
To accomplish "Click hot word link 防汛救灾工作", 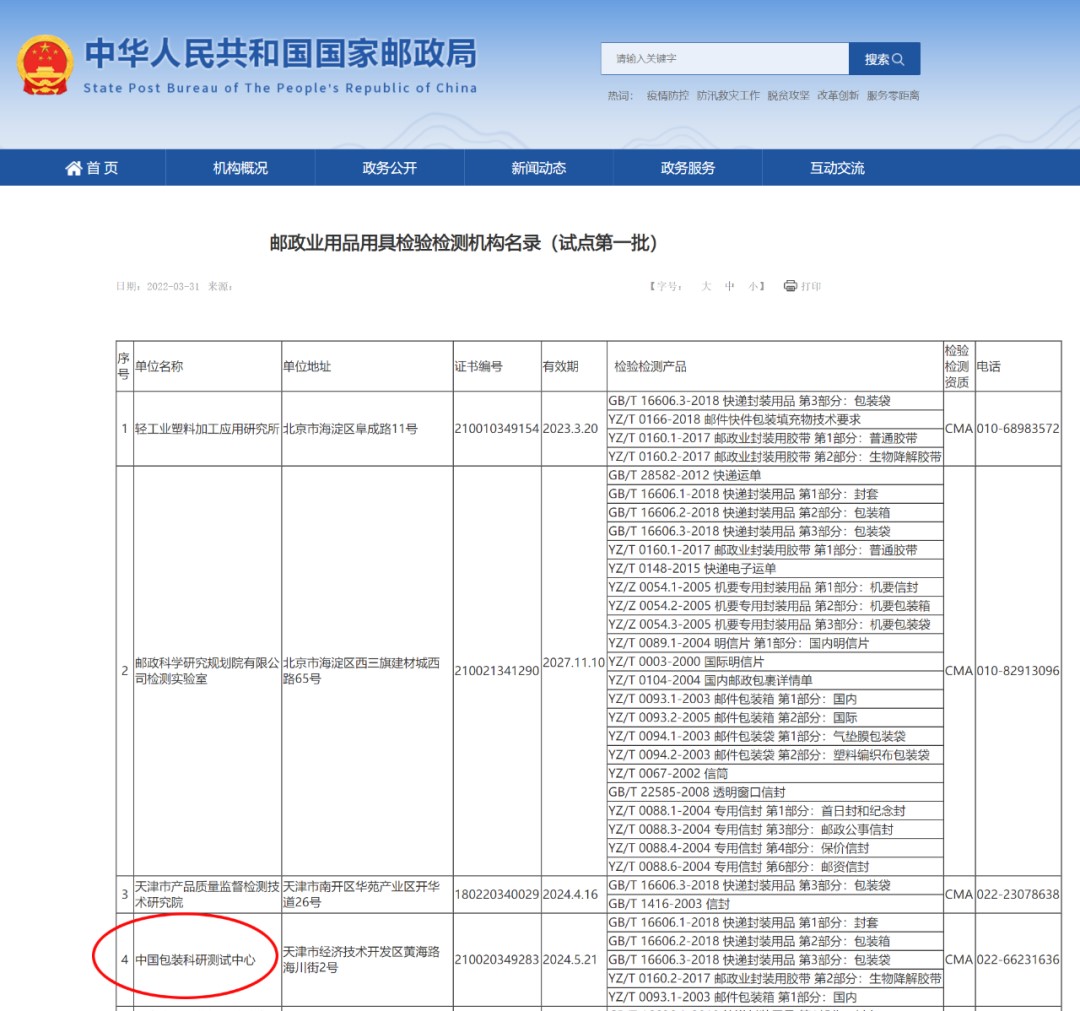I will click(x=728, y=96).
